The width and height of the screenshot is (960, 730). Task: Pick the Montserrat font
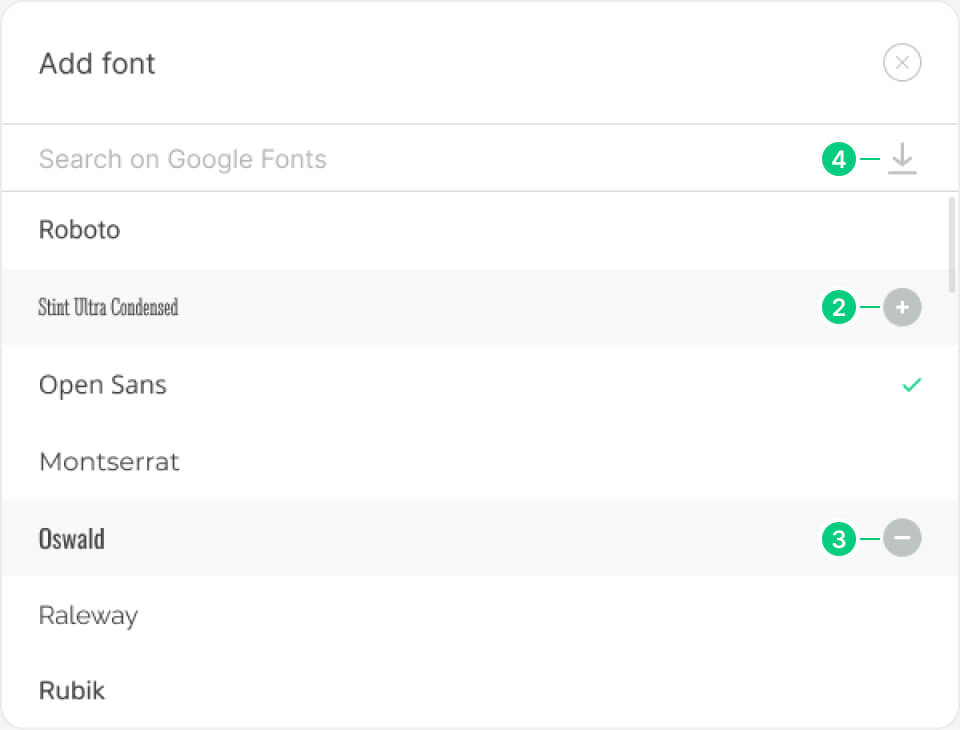pos(109,462)
